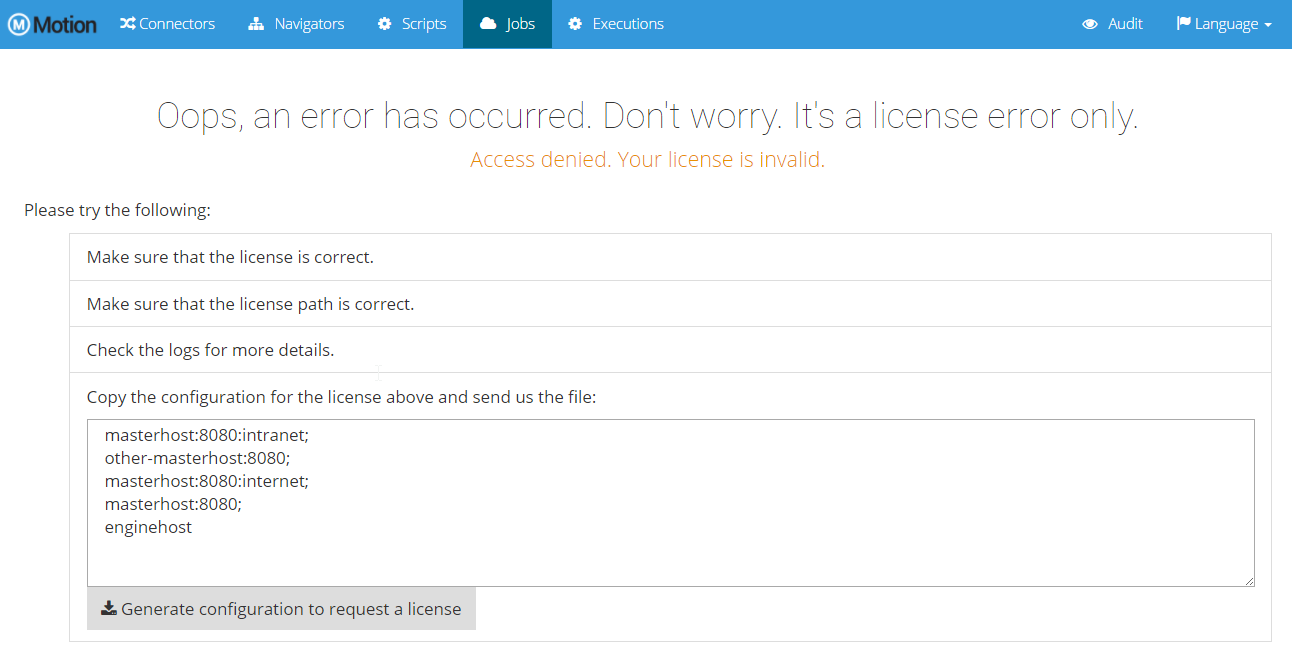The height and width of the screenshot is (660, 1292).
Task: Open the Navigators menu item
Action: [296, 24]
